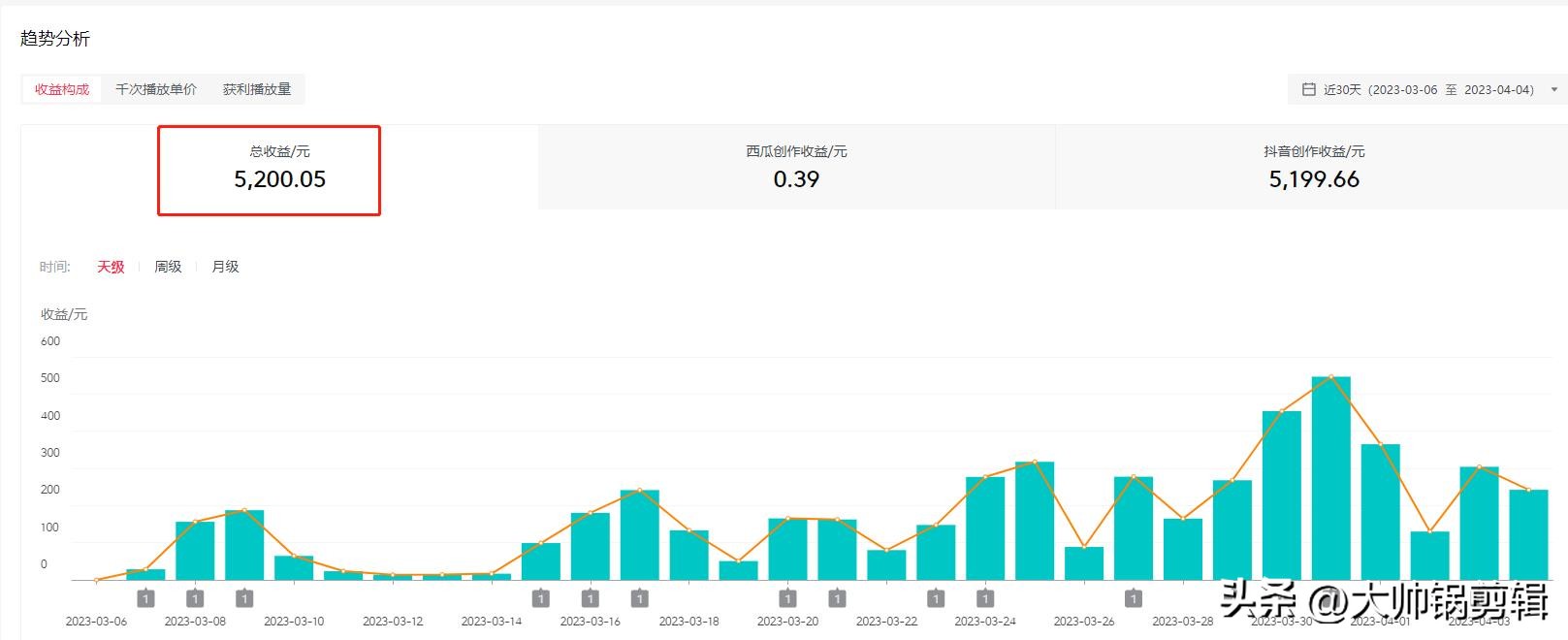Click the "1" badge under 2023-03-09 bar
The height and width of the screenshot is (640, 1568).
(x=244, y=598)
